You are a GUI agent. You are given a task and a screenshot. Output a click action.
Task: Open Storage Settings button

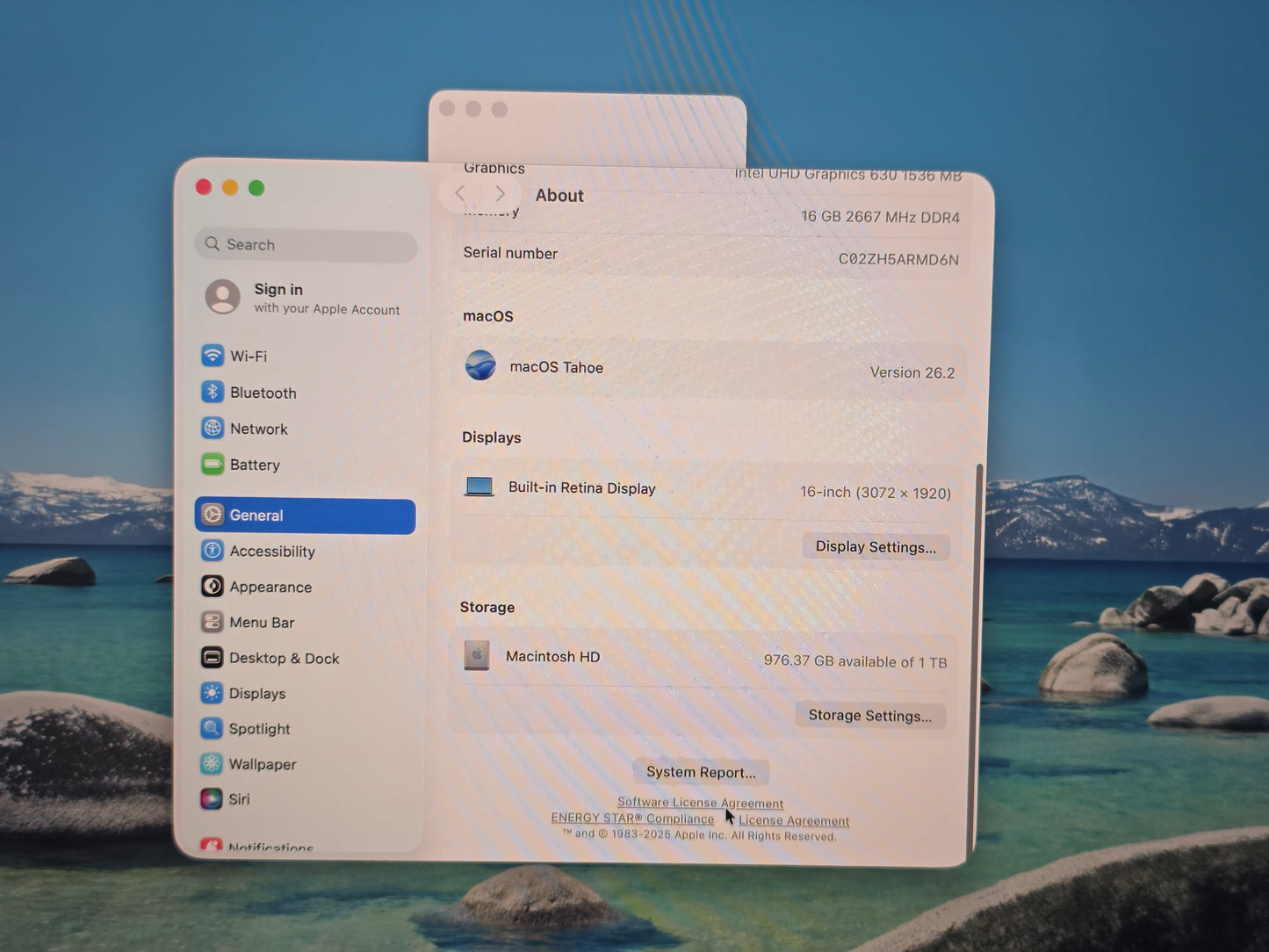[869, 715]
